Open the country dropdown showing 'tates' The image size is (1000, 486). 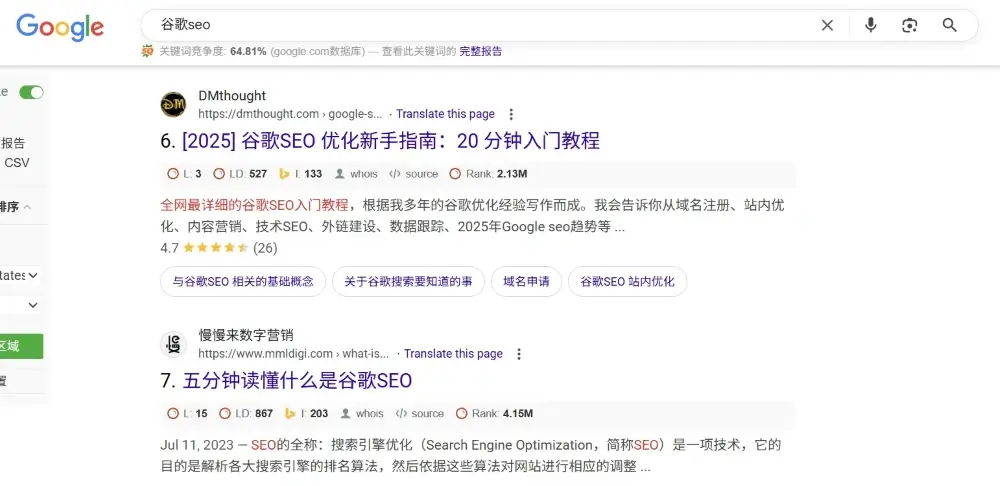[x=20, y=276]
